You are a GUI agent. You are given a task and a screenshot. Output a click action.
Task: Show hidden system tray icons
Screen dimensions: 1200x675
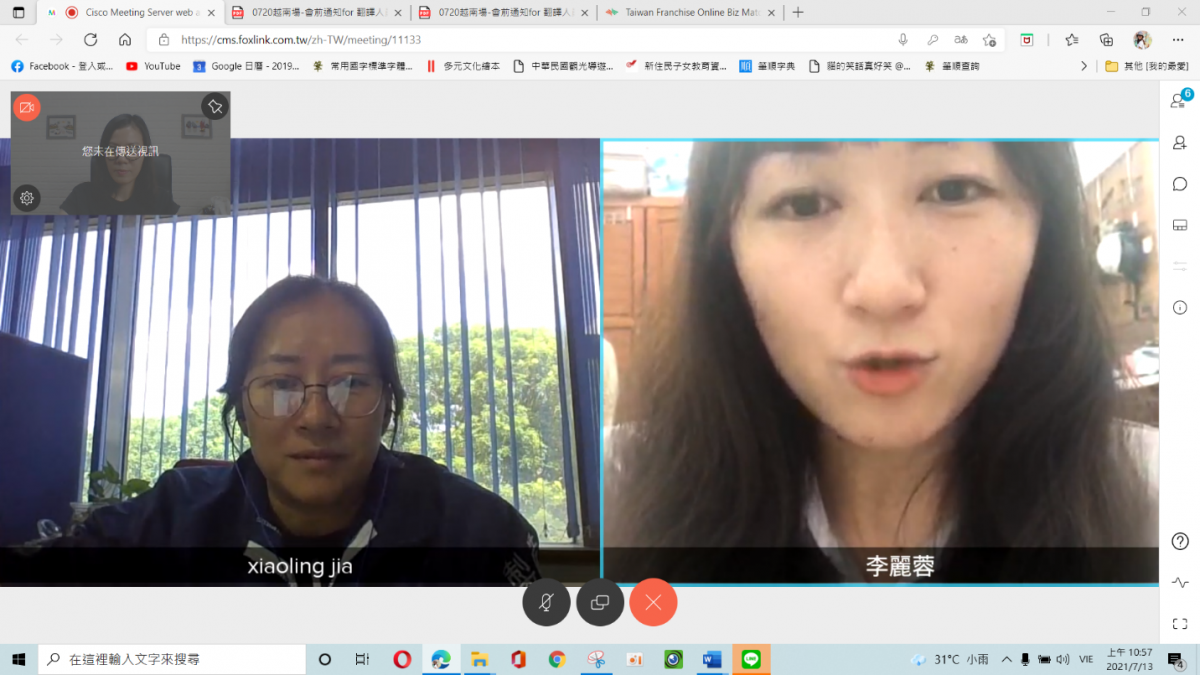point(1003,660)
